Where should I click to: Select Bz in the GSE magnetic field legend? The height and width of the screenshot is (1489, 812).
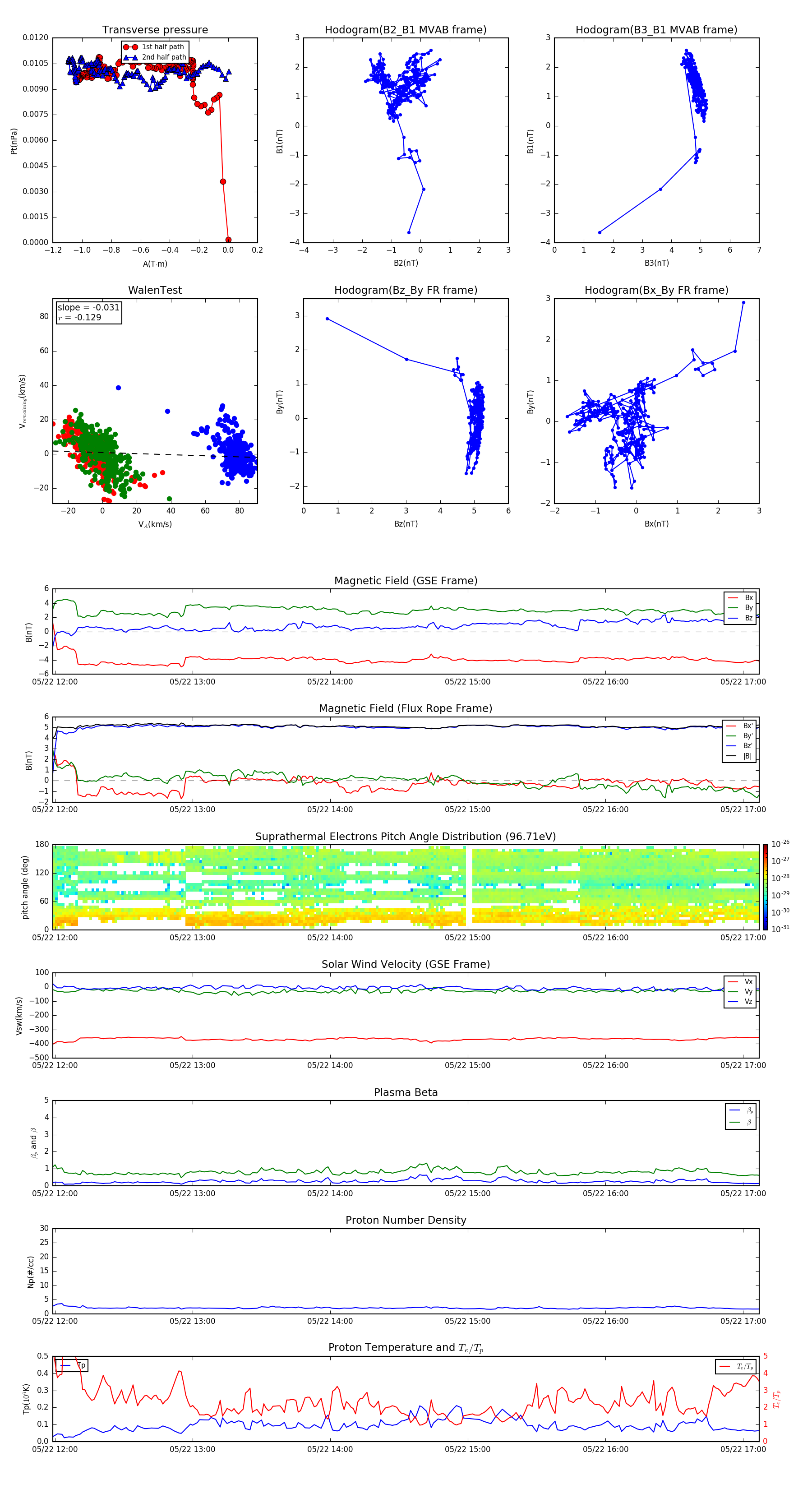coord(740,618)
